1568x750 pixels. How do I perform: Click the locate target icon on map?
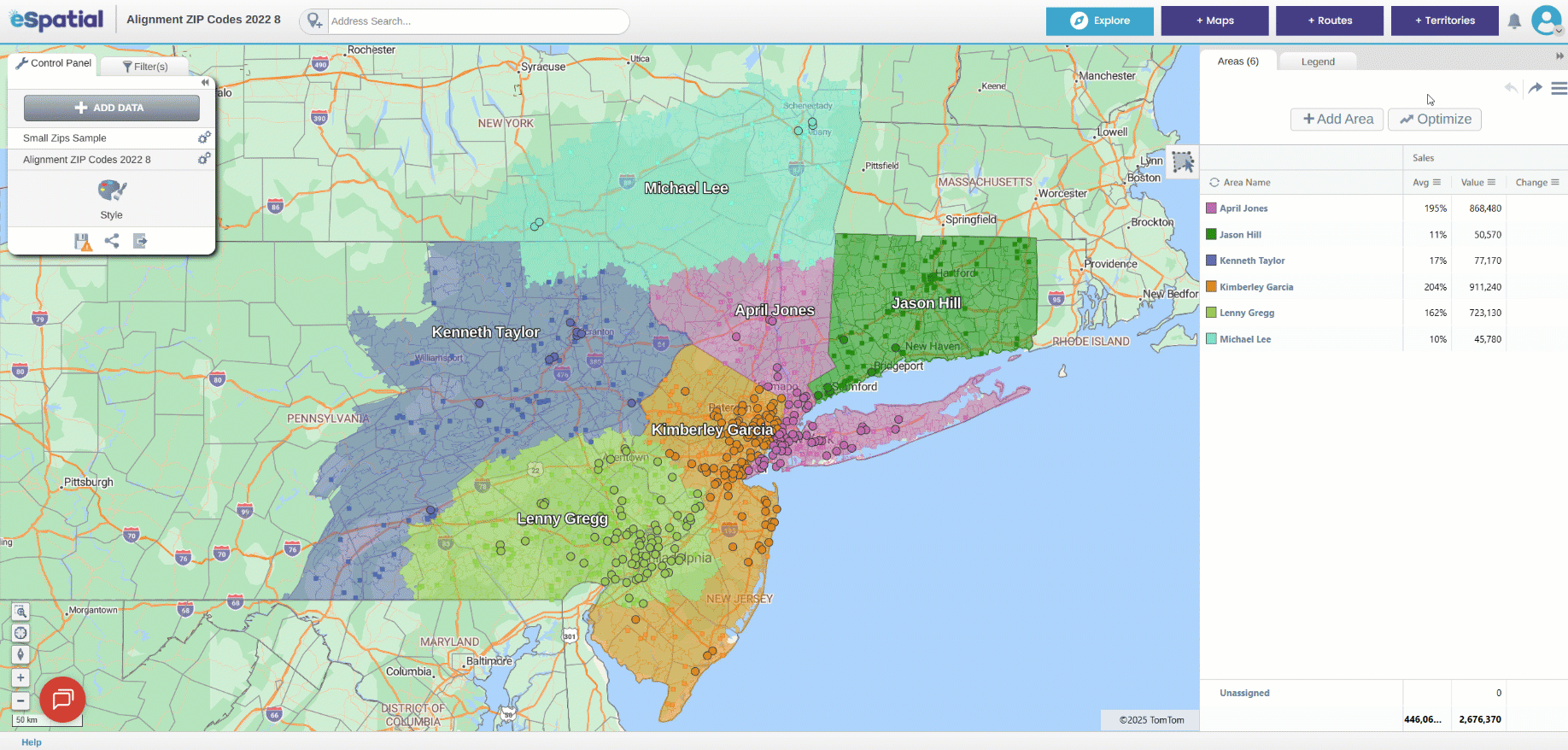[20, 633]
